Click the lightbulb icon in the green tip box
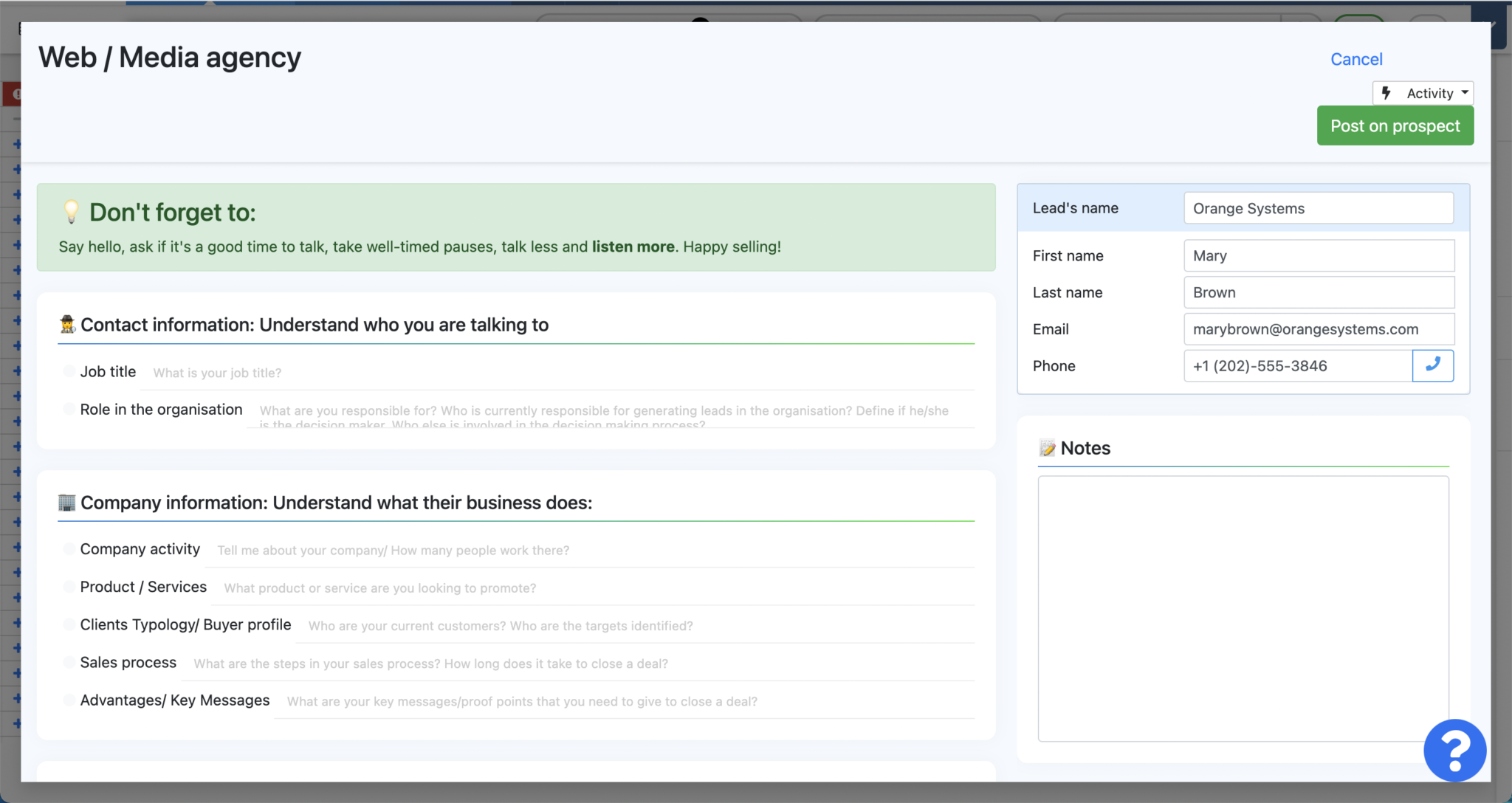This screenshot has width=1512, height=803. click(72, 213)
